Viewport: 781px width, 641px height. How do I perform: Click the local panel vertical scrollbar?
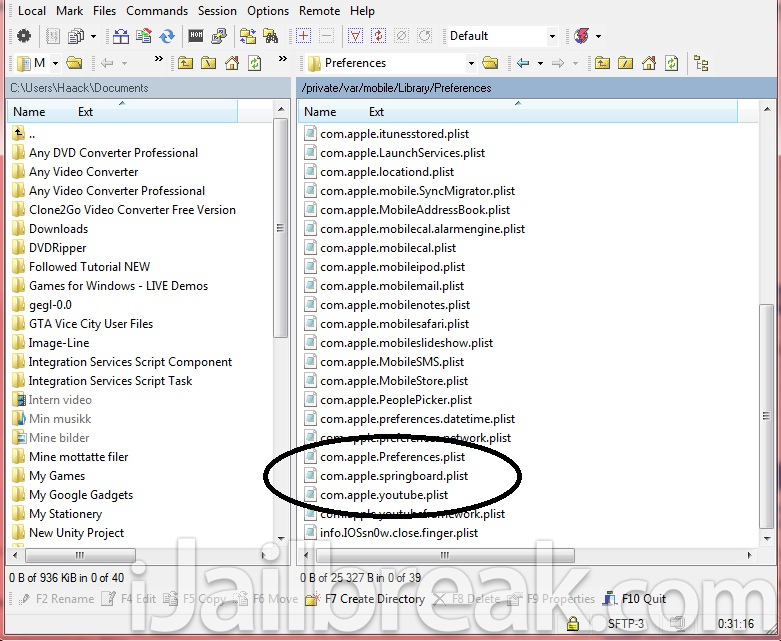(281, 228)
